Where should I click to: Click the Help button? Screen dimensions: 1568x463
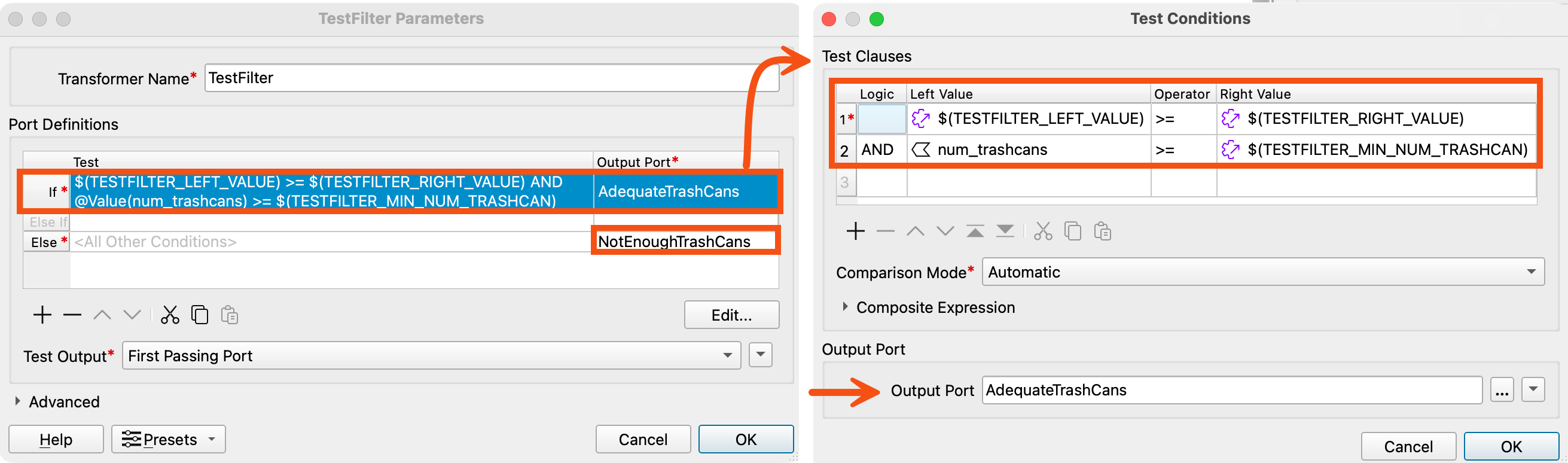[56, 438]
